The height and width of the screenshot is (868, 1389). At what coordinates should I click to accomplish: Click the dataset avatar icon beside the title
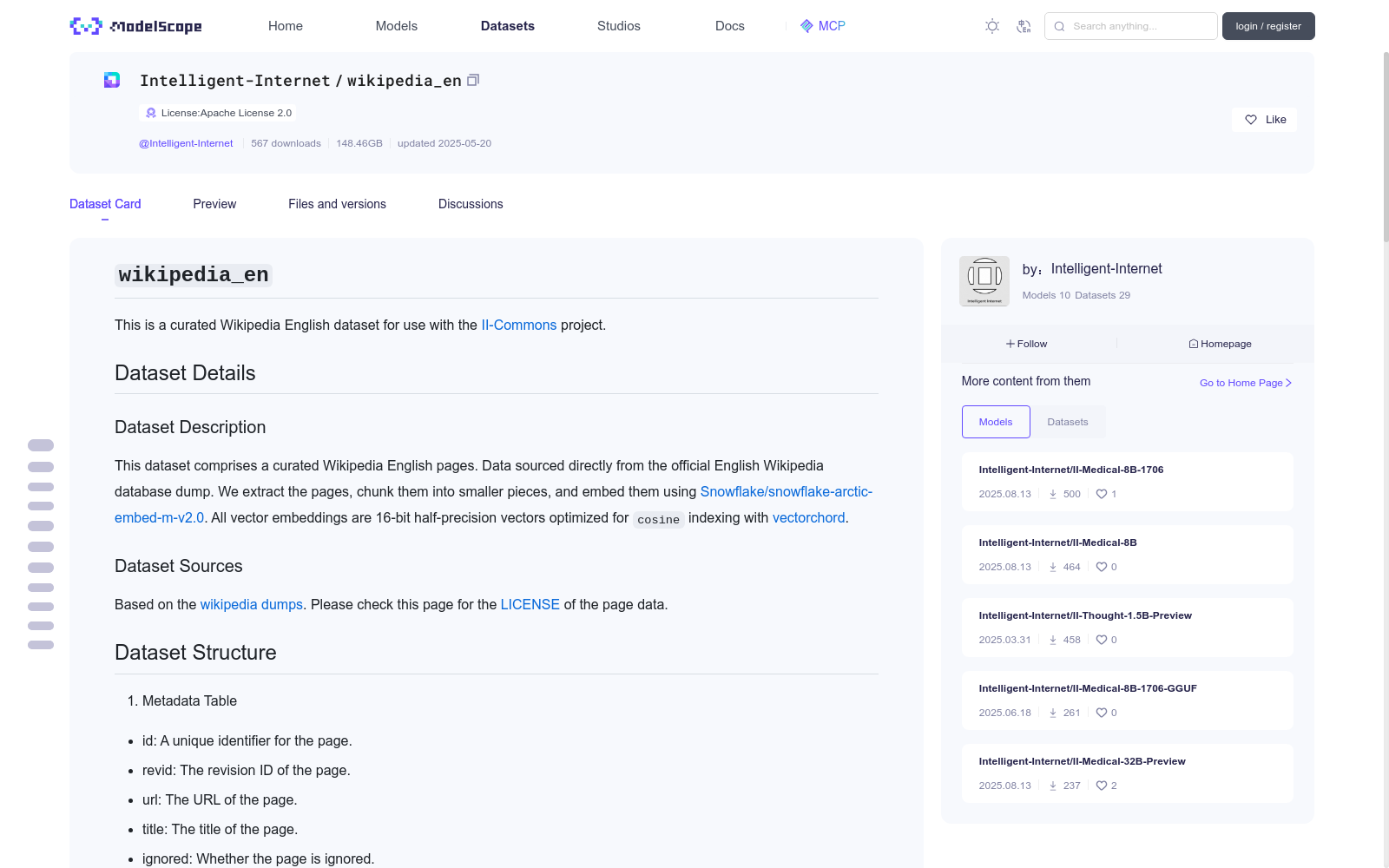click(112, 80)
